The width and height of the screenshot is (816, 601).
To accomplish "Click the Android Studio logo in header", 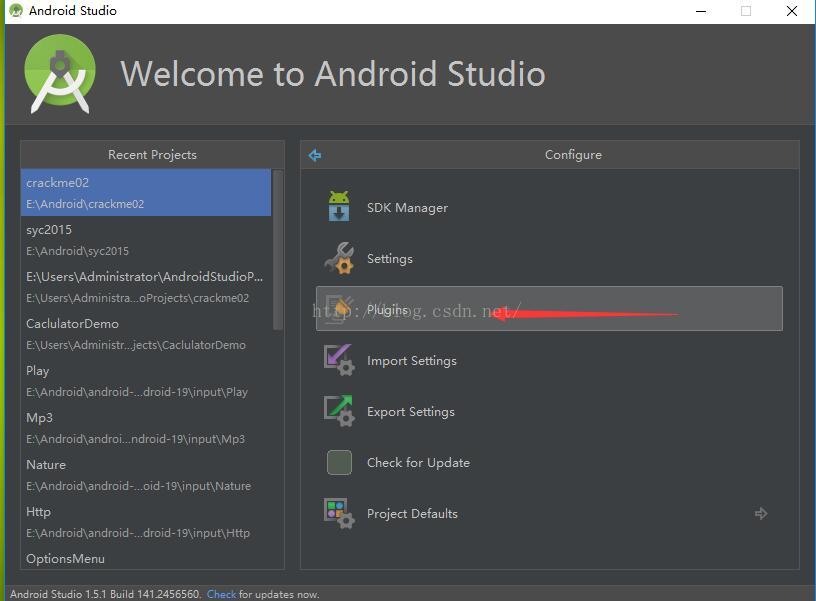I will tap(60, 74).
